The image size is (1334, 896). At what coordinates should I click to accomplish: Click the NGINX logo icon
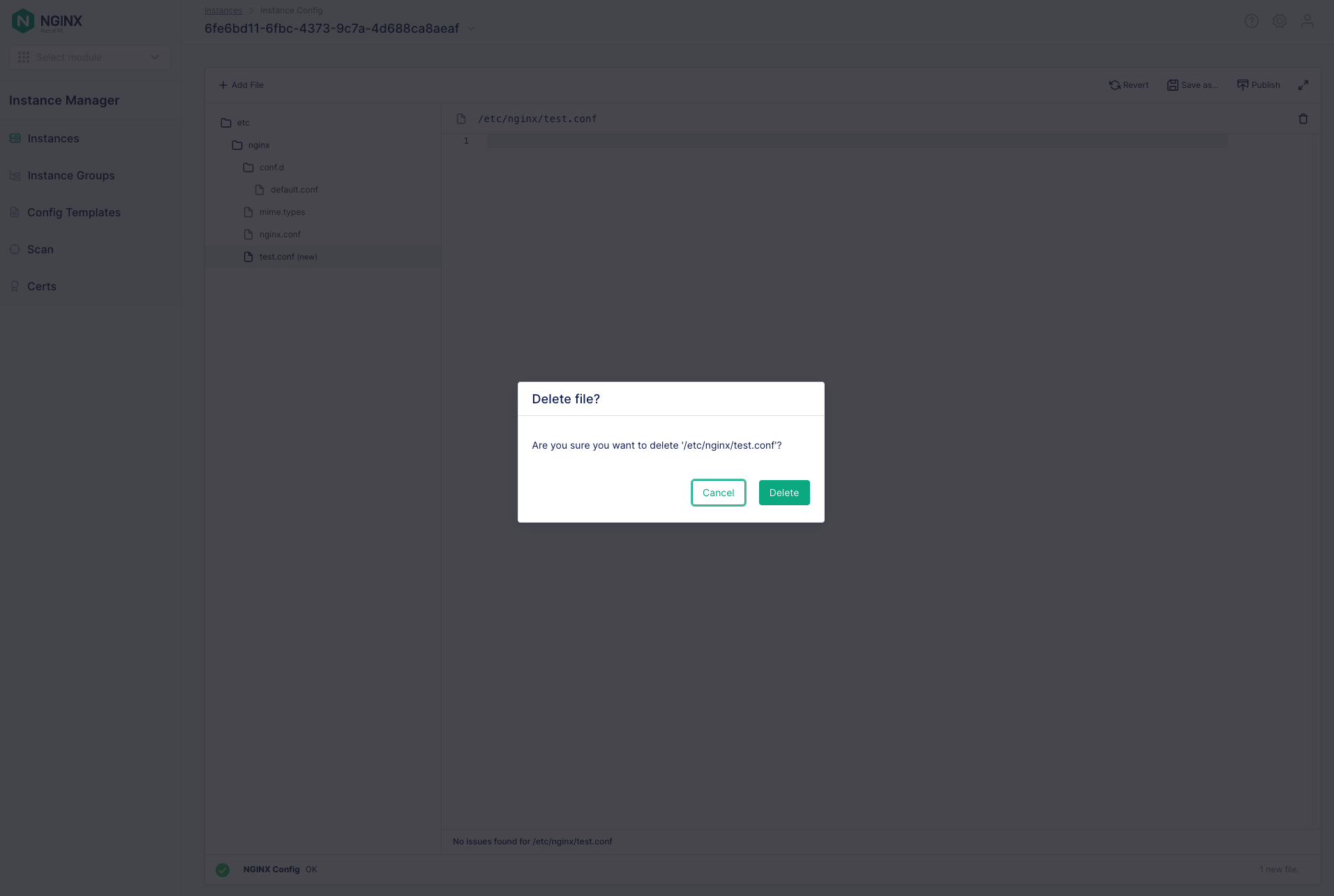(x=23, y=21)
